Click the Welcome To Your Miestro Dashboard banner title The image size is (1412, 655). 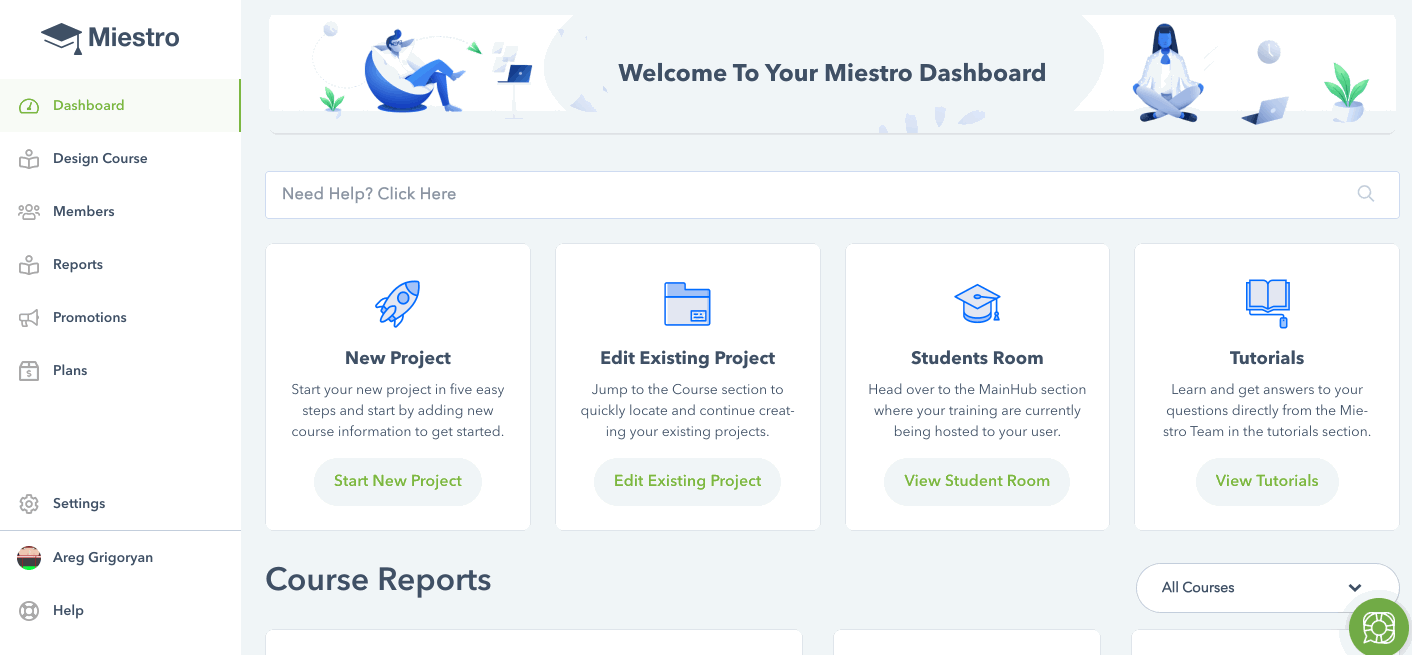[832, 73]
